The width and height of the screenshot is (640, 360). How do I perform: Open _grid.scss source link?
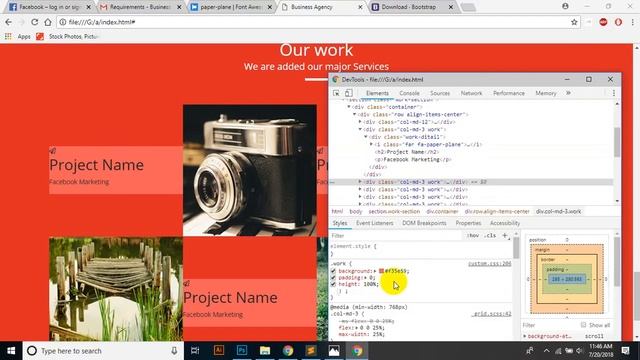(491, 314)
